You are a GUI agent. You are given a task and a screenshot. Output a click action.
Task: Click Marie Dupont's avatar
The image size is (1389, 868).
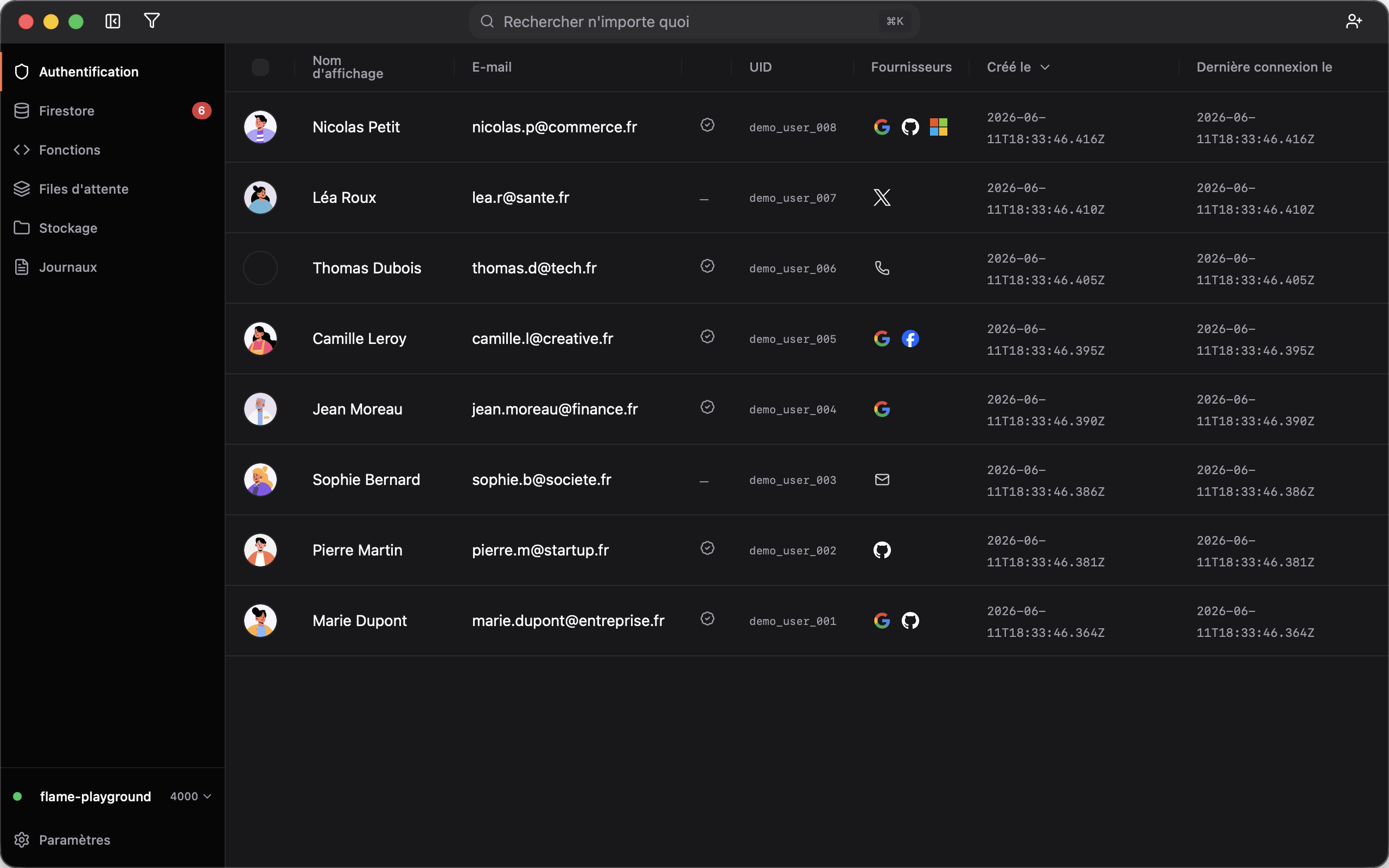(x=260, y=621)
